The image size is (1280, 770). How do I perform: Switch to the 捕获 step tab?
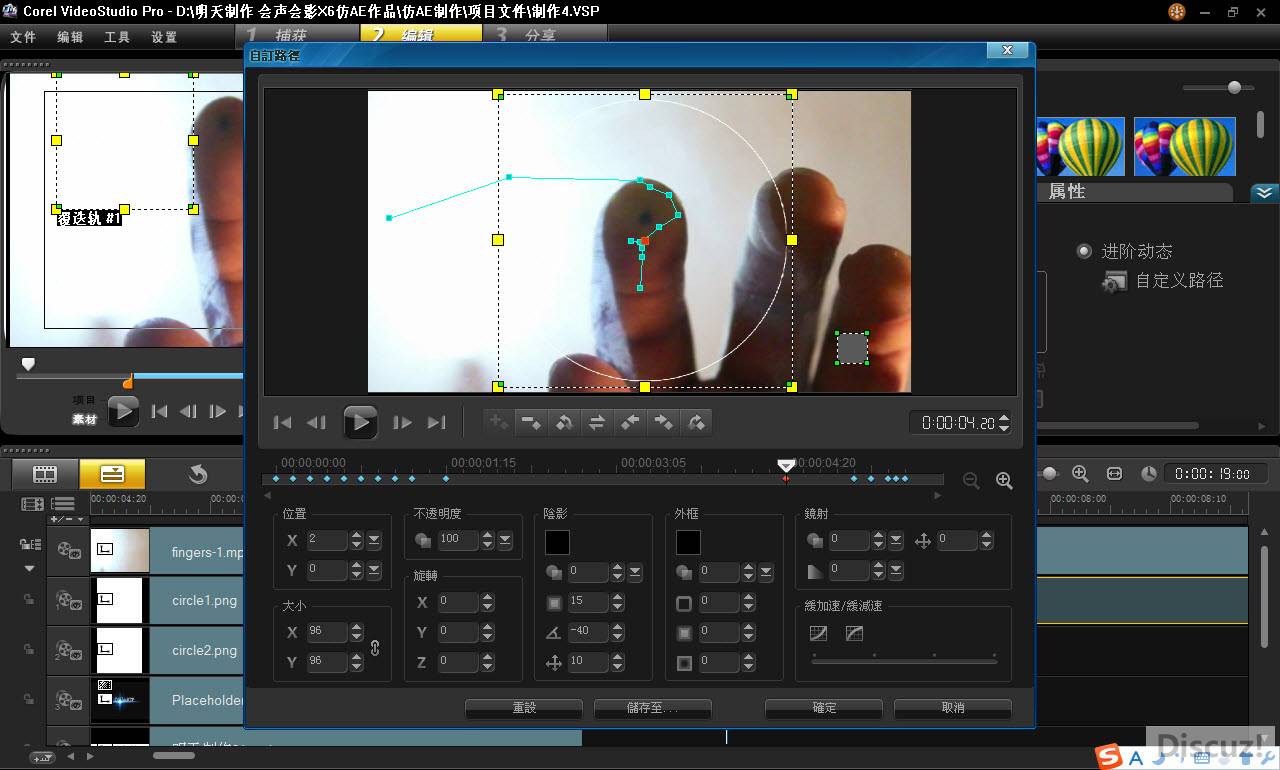tap(299, 34)
